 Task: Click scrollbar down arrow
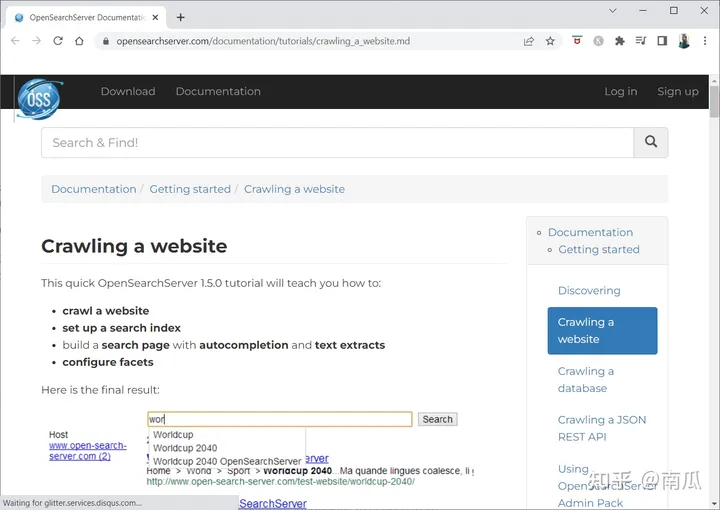[x=714, y=504]
